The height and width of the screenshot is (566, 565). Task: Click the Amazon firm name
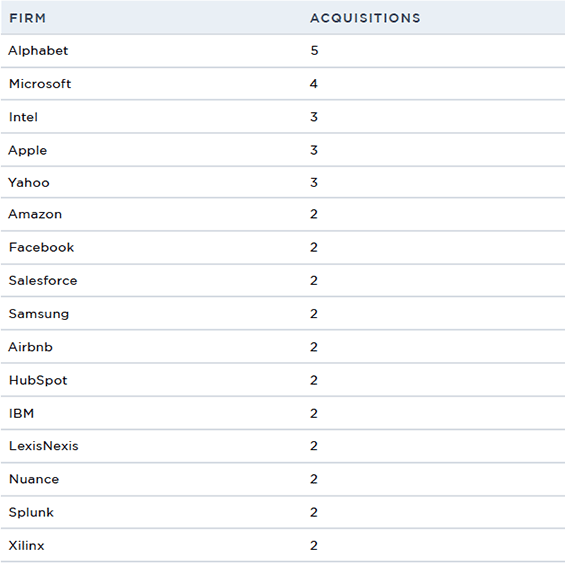[35, 214]
